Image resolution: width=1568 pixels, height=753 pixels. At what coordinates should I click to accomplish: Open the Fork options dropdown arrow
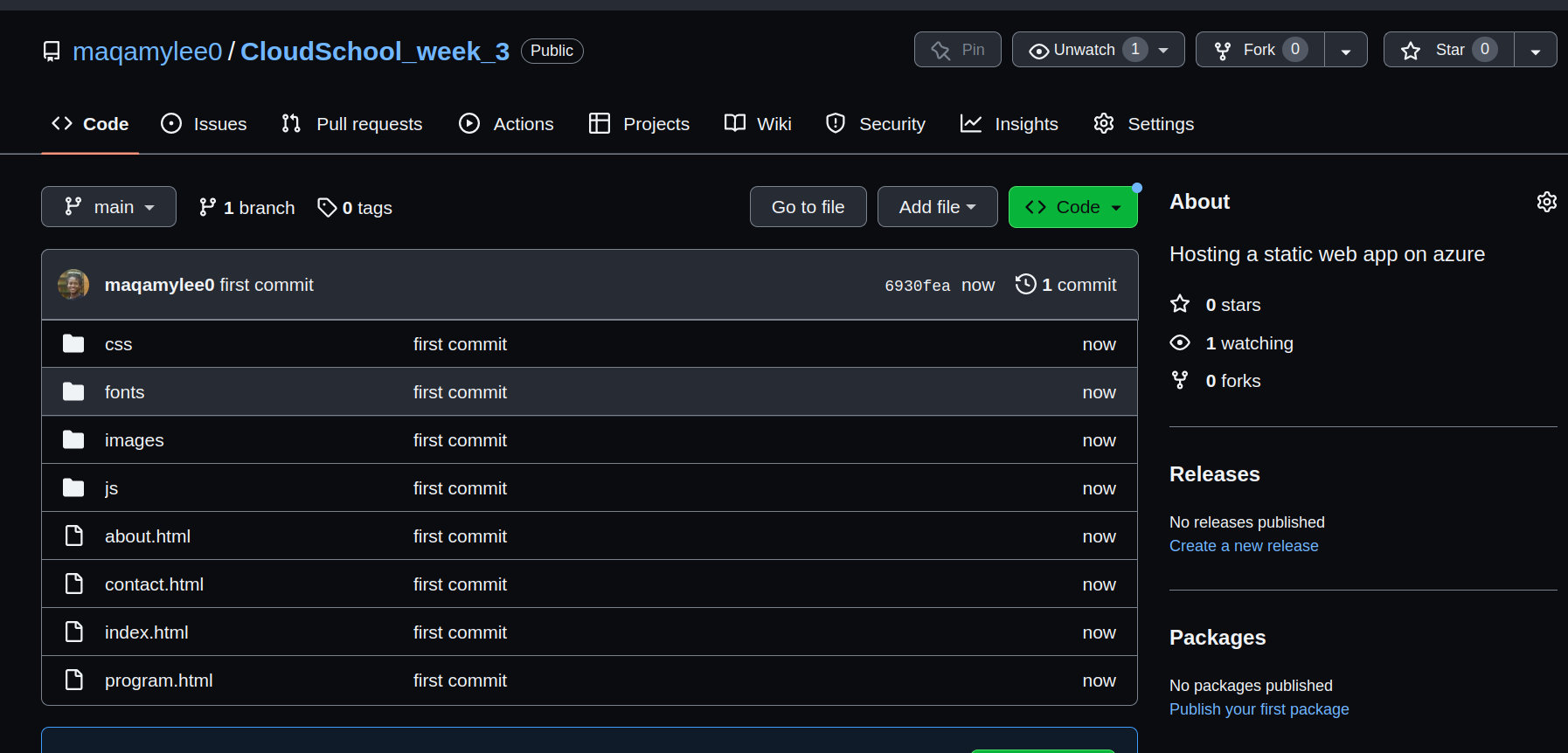coord(1346,51)
